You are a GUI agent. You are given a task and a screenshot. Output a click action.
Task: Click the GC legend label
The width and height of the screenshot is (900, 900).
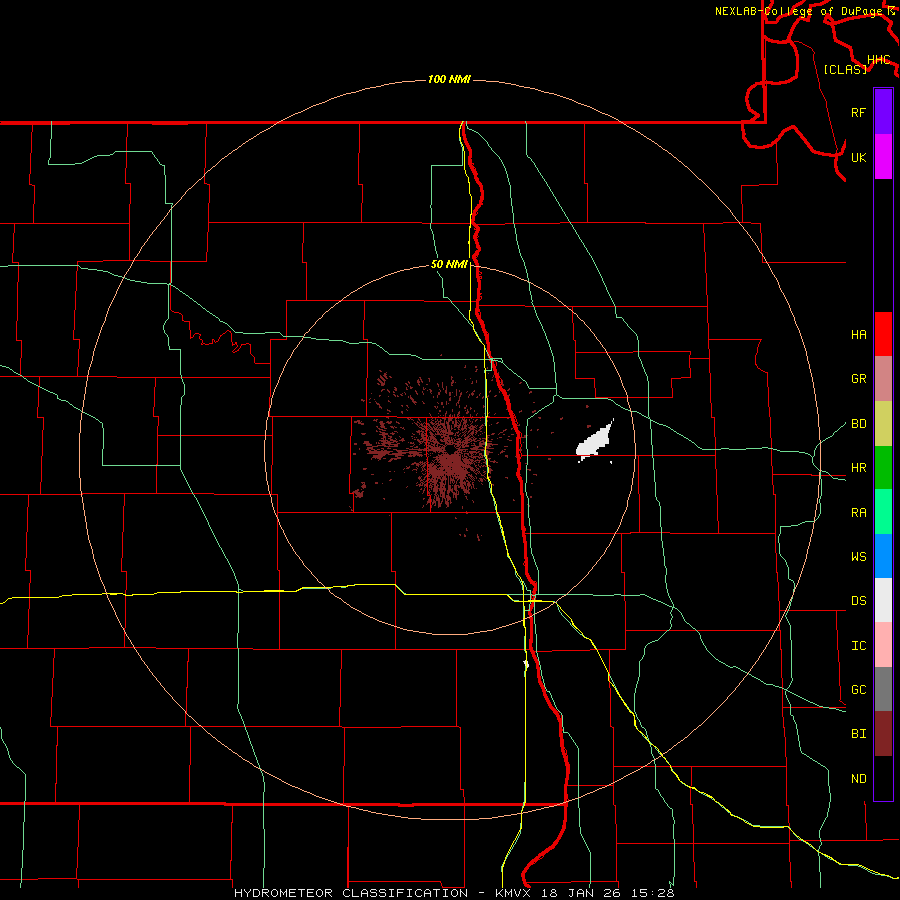858,689
